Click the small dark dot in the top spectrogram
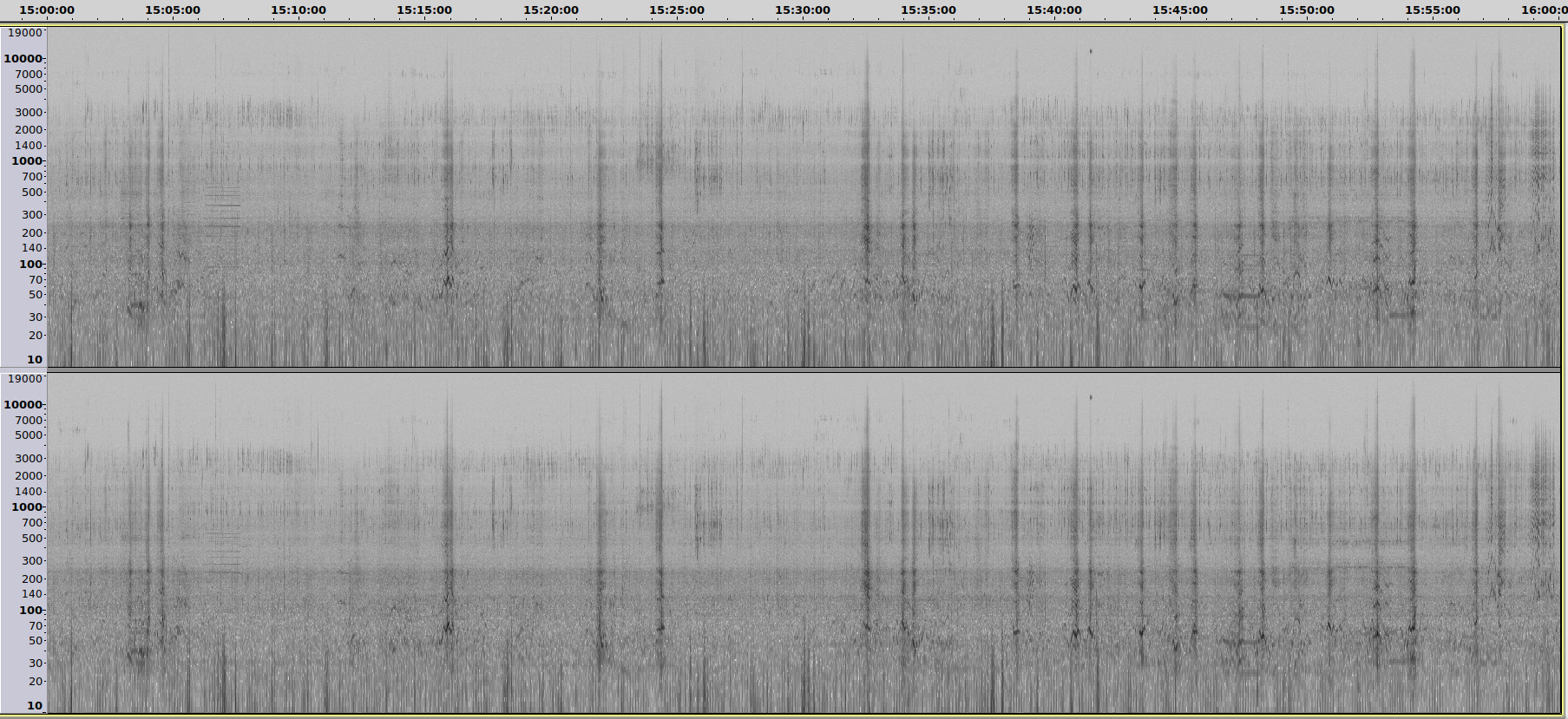 1091,51
